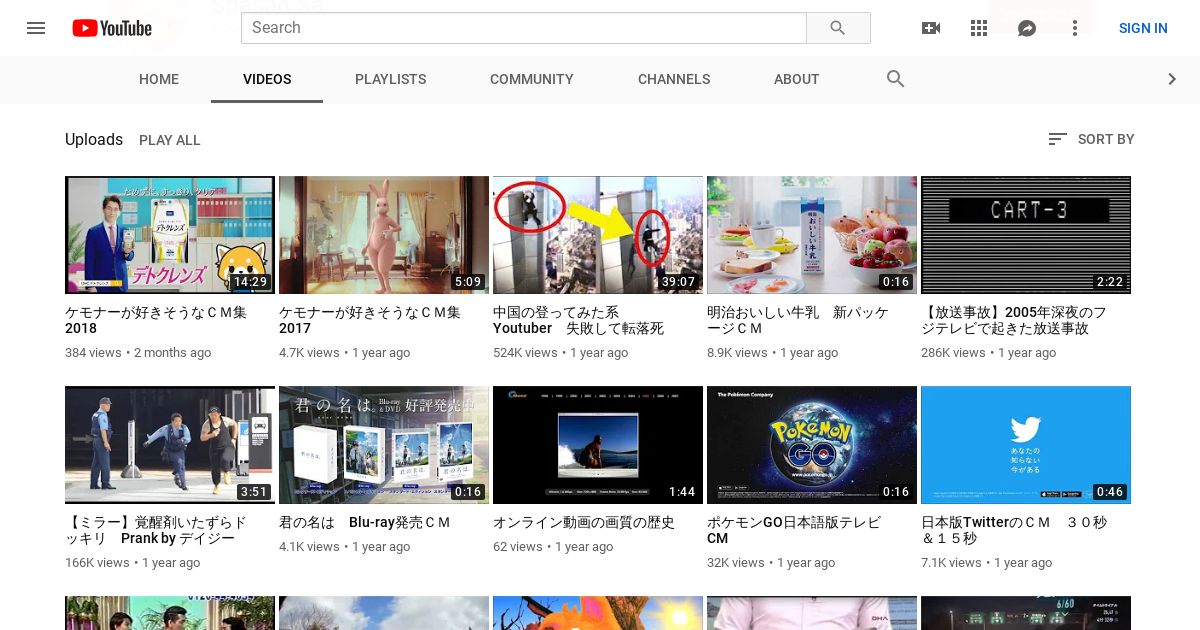1200x630 pixels.
Task: Open title 中国の登ってみた系 Youtuber
Action: click(x=579, y=320)
